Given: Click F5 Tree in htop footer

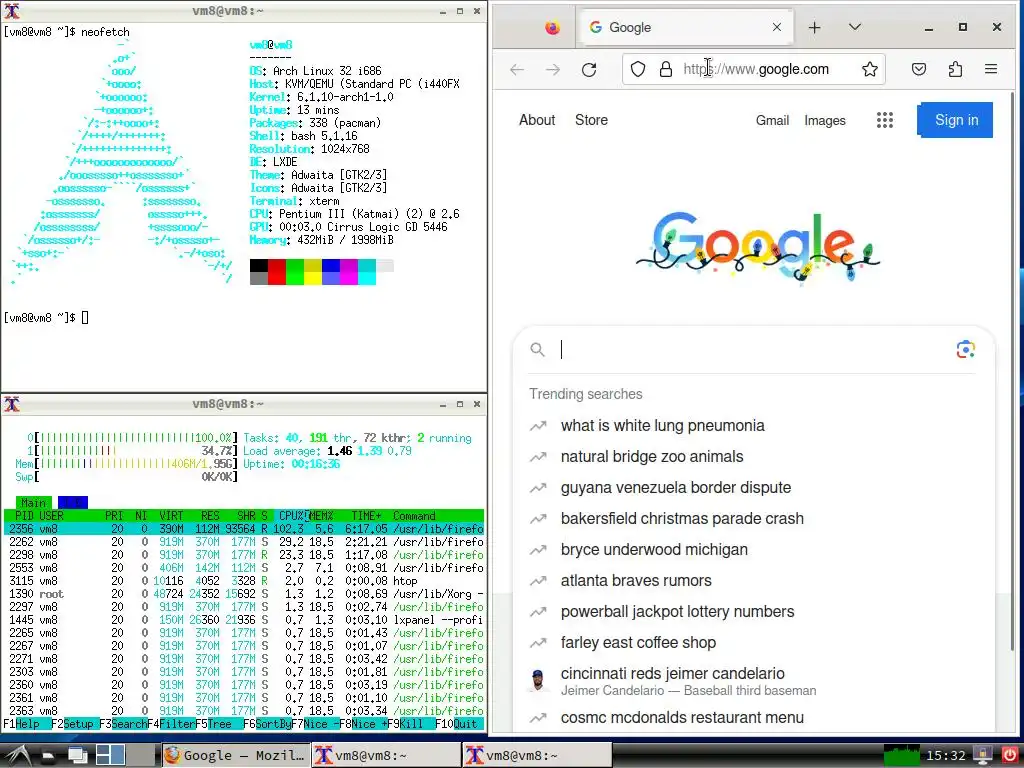Looking at the screenshot, I should tap(219, 724).
